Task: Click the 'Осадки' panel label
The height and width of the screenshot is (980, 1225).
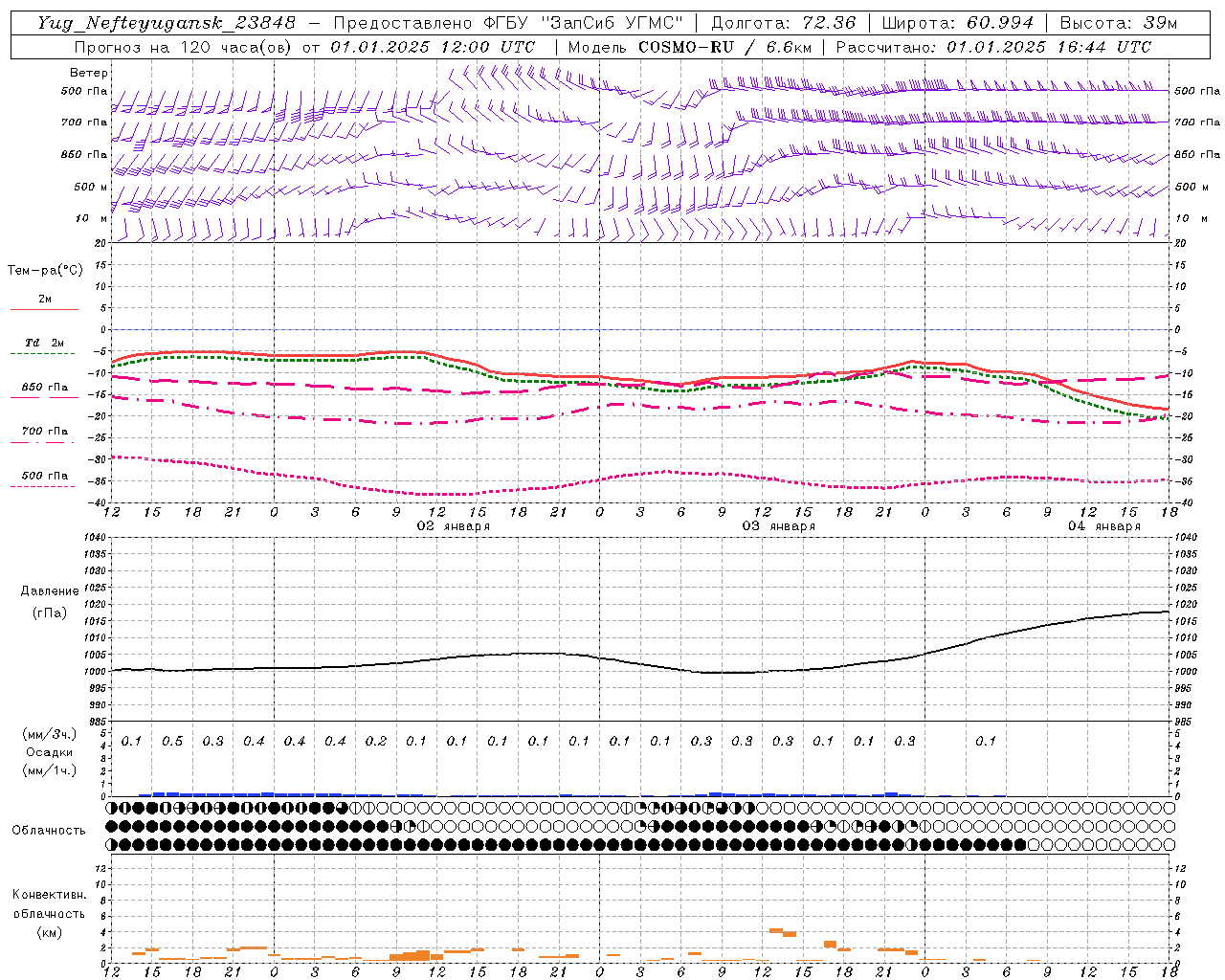Action: coord(50,752)
